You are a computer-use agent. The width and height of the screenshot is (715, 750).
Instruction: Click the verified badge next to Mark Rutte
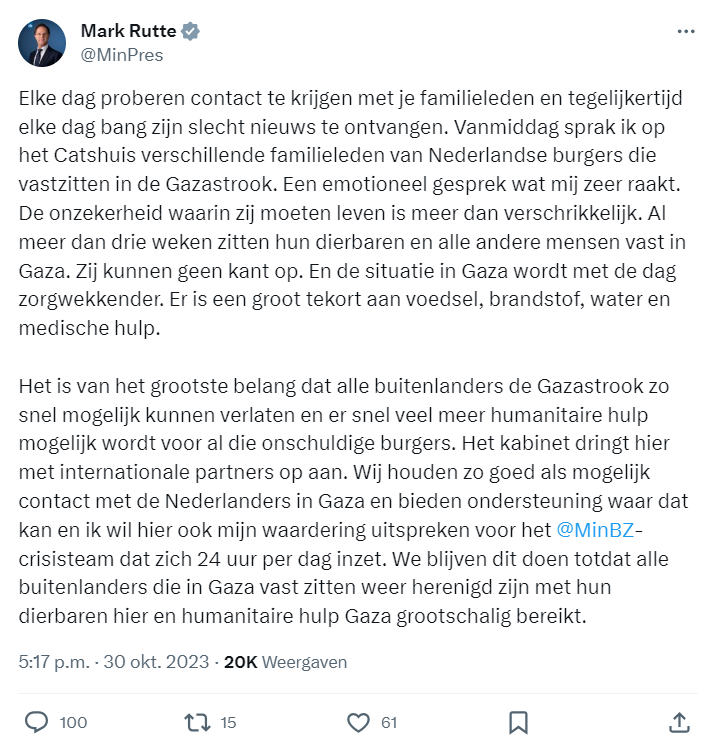[x=190, y=31]
